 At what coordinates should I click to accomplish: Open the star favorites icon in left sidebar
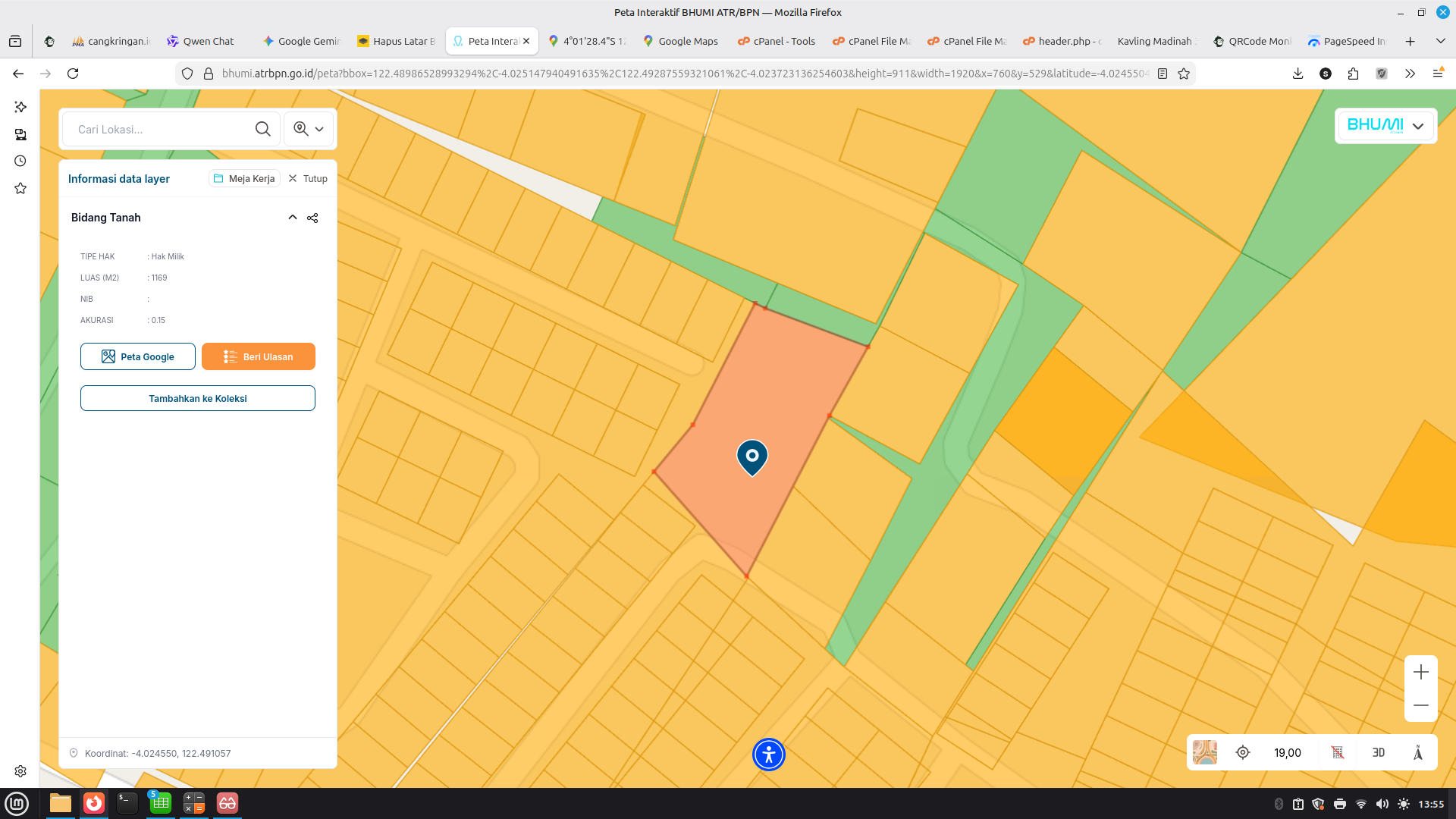click(20, 188)
